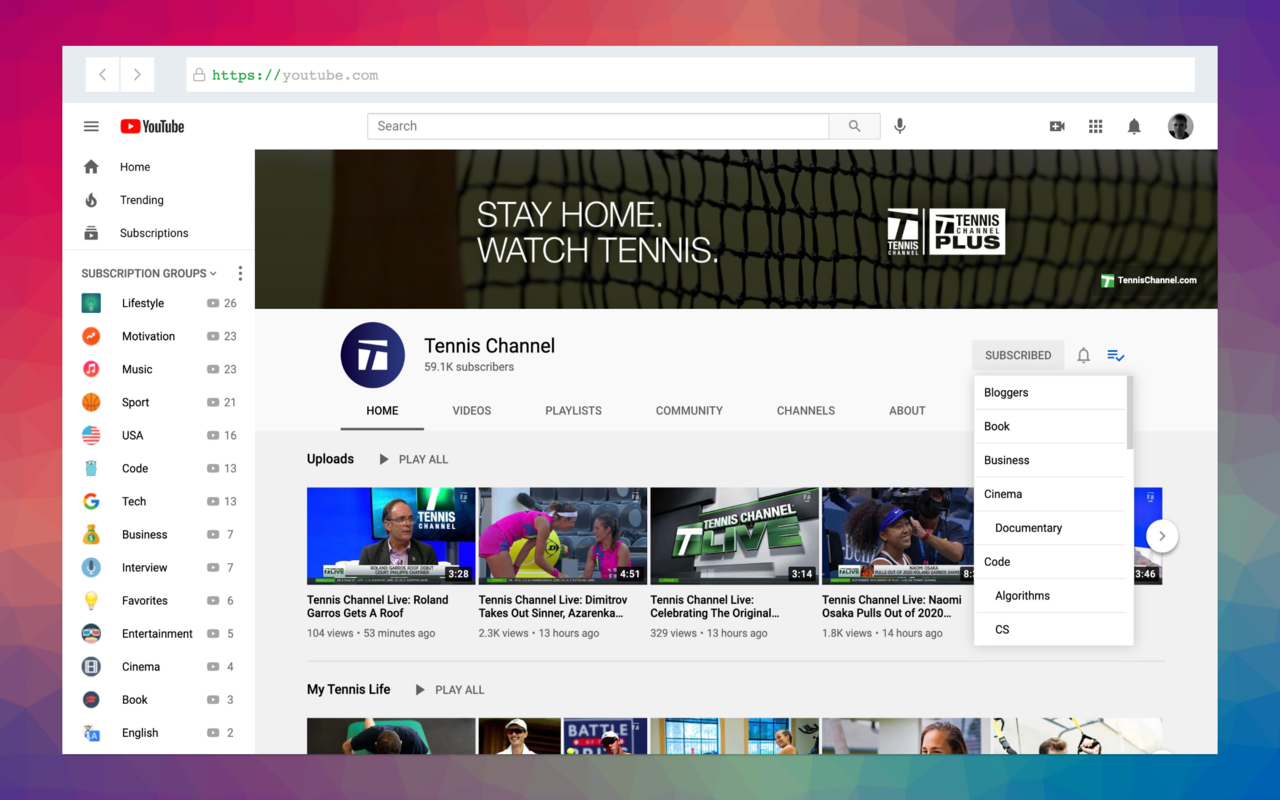
Task: Open the account avatar menu
Action: pos(1180,126)
